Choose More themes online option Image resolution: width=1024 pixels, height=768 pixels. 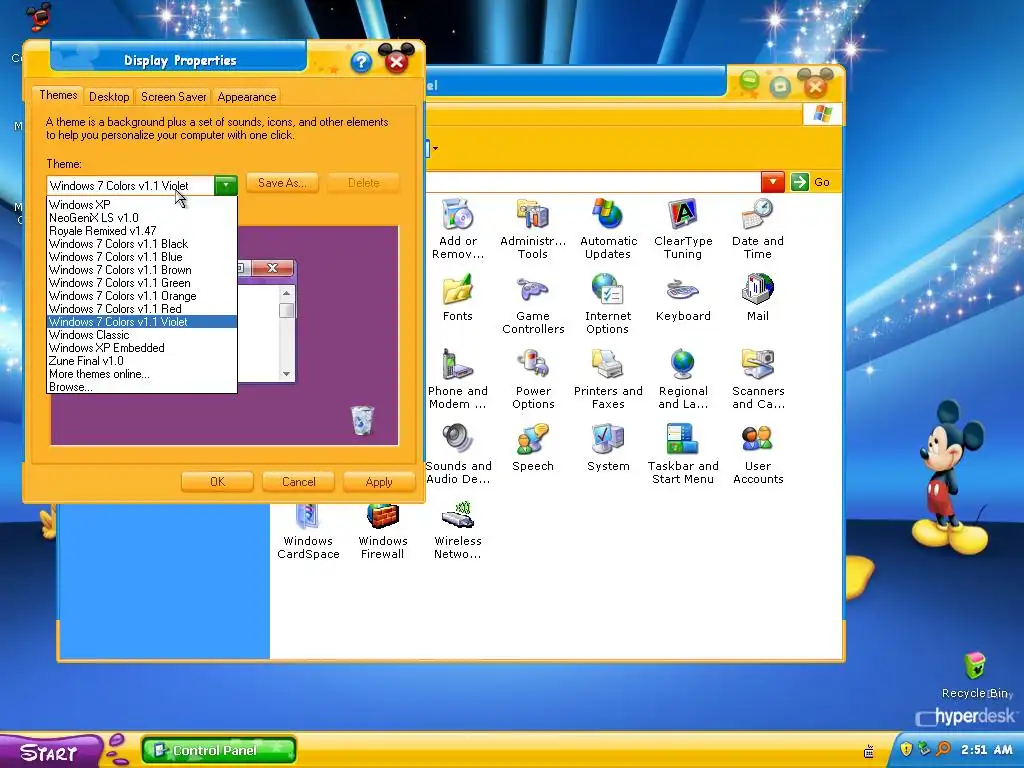(142, 374)
